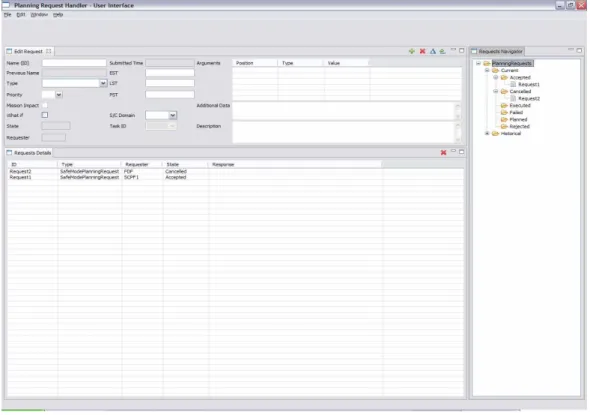Open the File menu
The height and width of the screenshot is (415, 590).
pyautogui.click(x=8, y=15)
